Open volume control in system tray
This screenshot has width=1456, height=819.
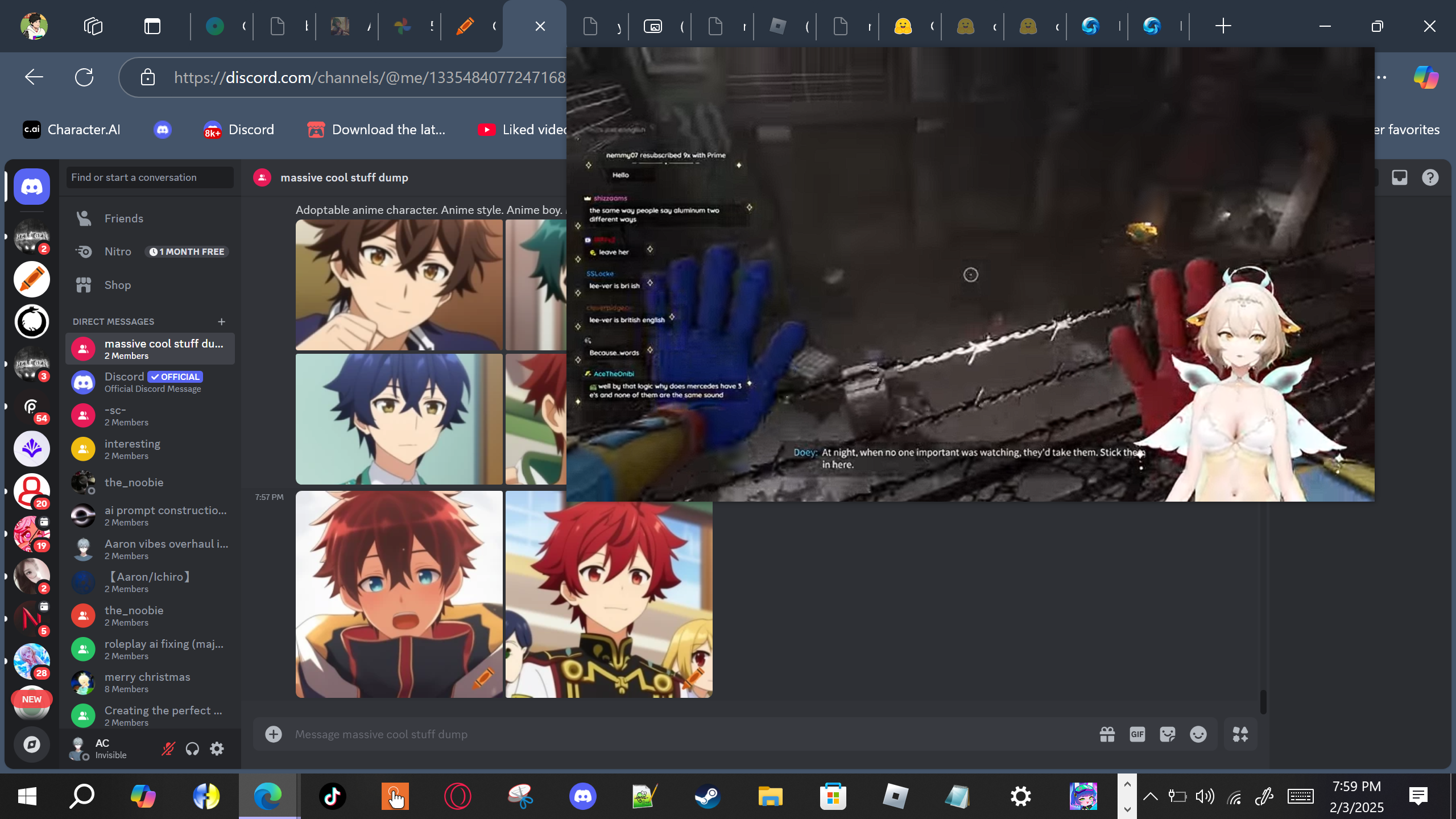coord(1205,796)
